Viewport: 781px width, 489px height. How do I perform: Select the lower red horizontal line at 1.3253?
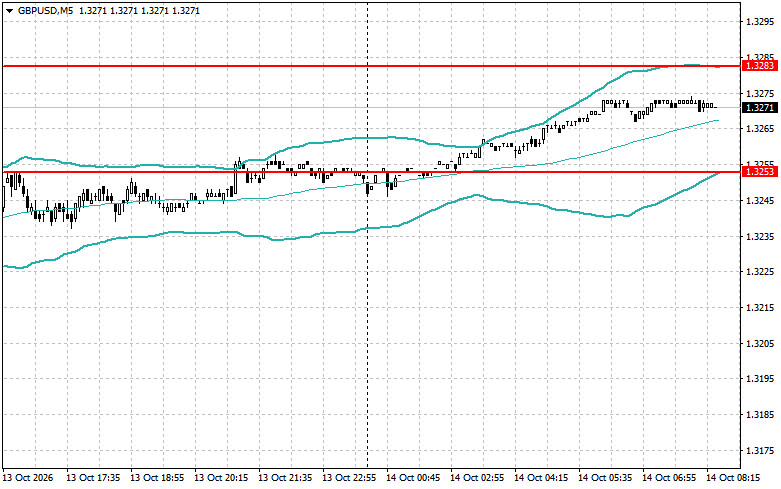[x=372, y=172]
